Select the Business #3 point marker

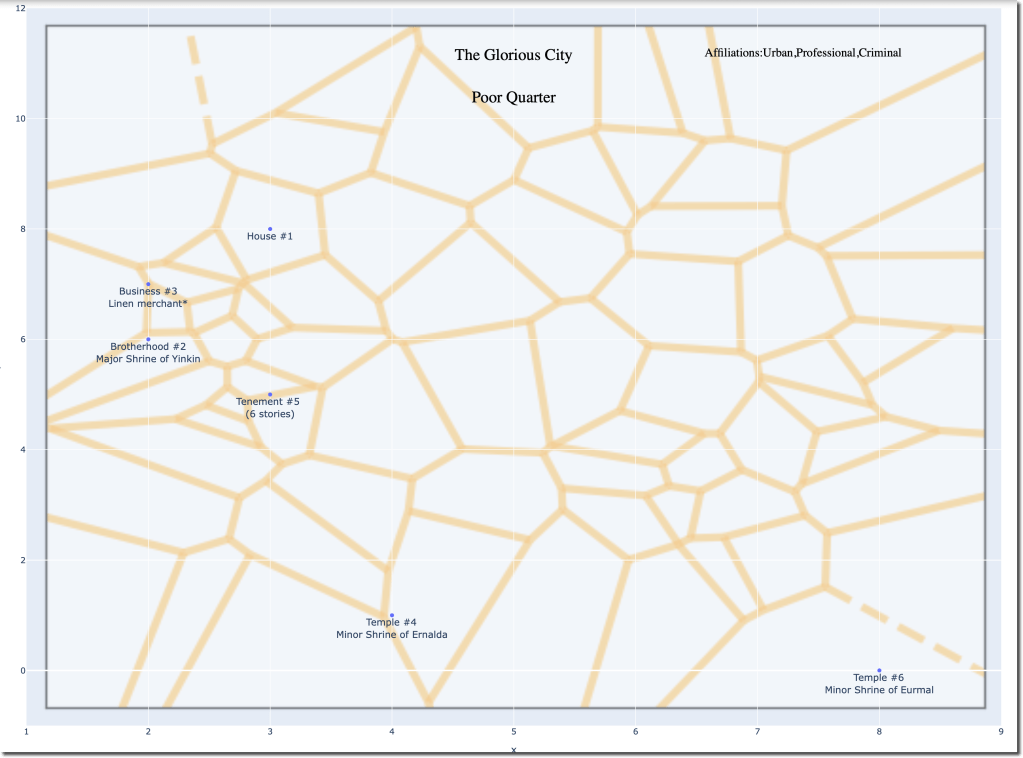click(x=148, y=284)
